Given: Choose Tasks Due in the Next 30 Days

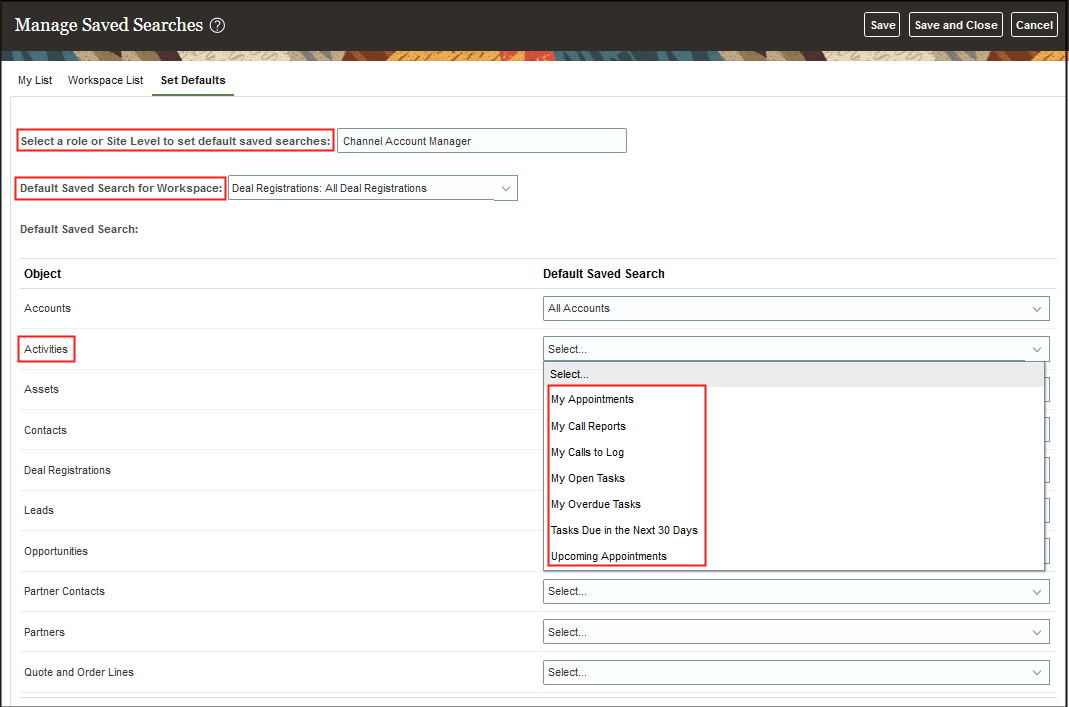Looking at the screenshot, I should point(623,530).
